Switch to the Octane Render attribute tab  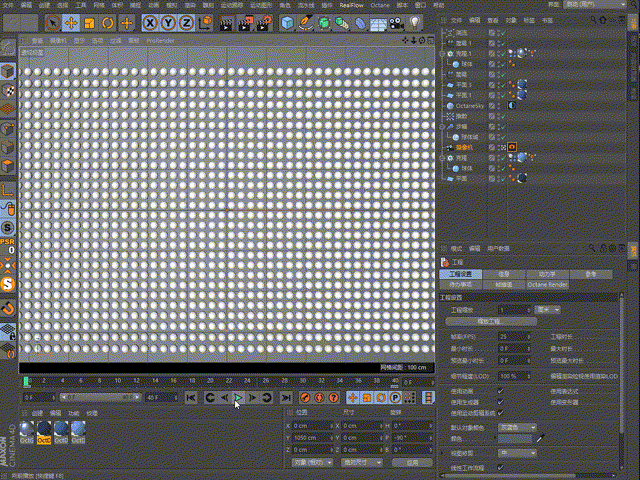click(547, 284)
